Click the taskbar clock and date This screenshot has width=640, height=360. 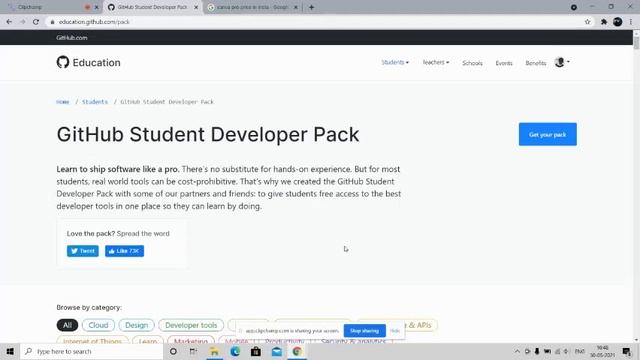click(x=602, y=351)
